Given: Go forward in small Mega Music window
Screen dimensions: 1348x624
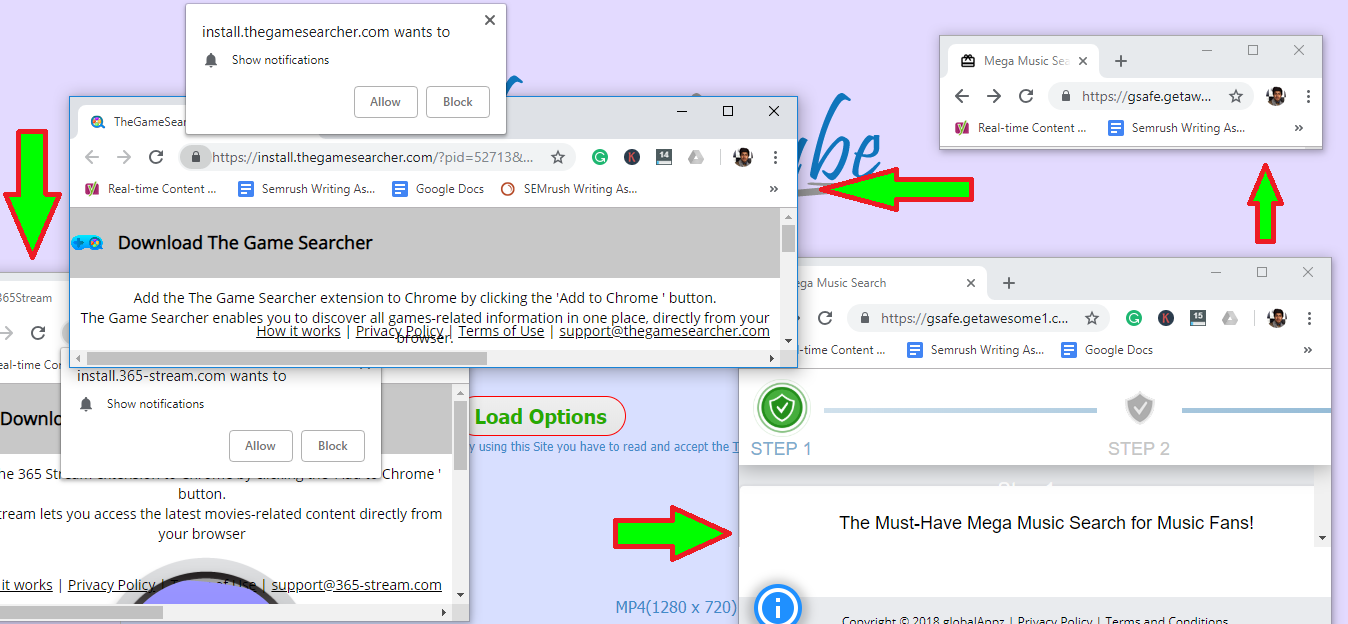Looking at the screenshot, I should [x=994, y=96].
